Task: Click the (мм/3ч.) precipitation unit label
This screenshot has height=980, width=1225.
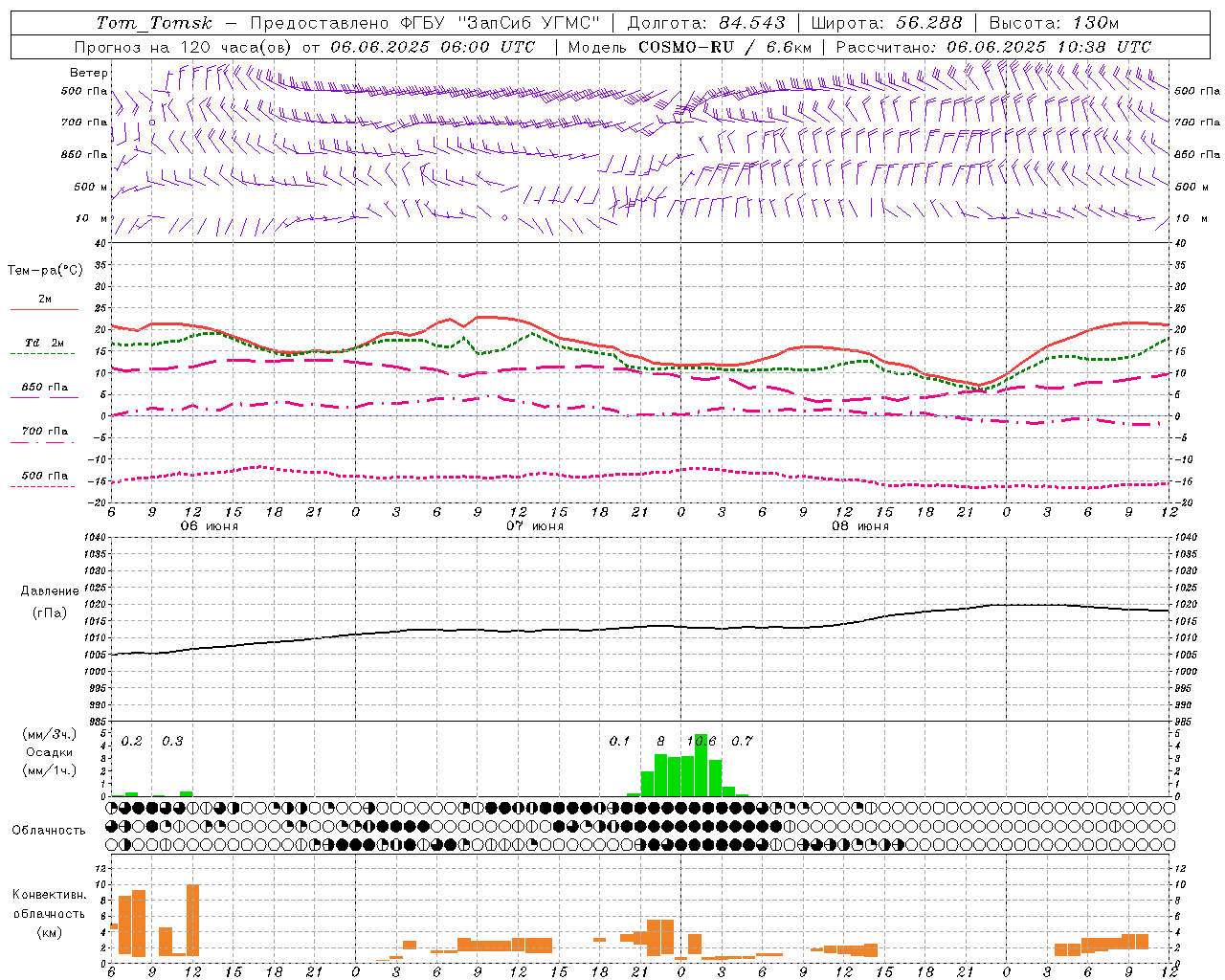Action: click(x=50, y=735)
